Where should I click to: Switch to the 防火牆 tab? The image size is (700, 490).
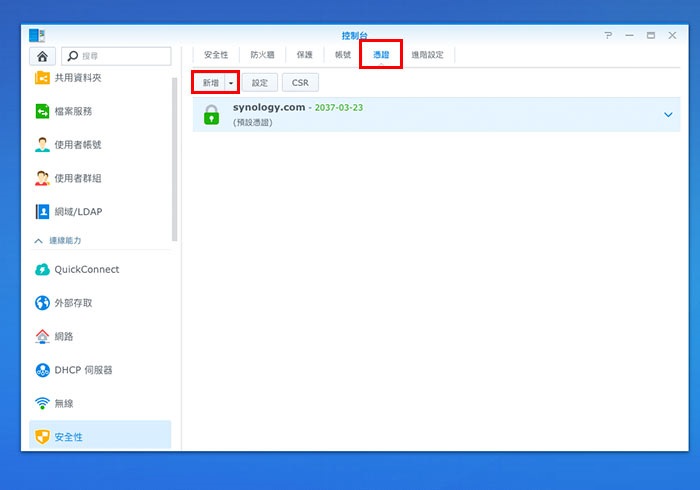262,55
